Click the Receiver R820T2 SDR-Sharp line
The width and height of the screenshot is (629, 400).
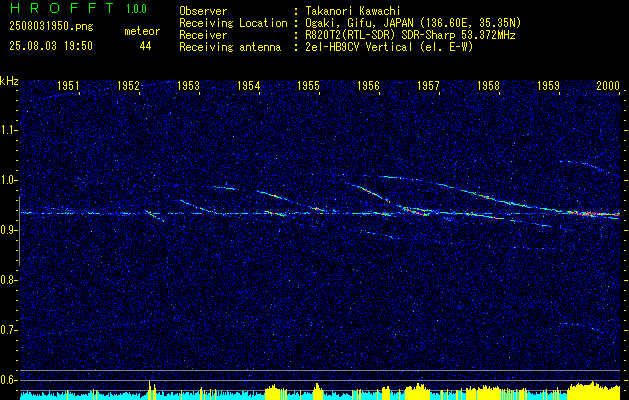(410, 35)
